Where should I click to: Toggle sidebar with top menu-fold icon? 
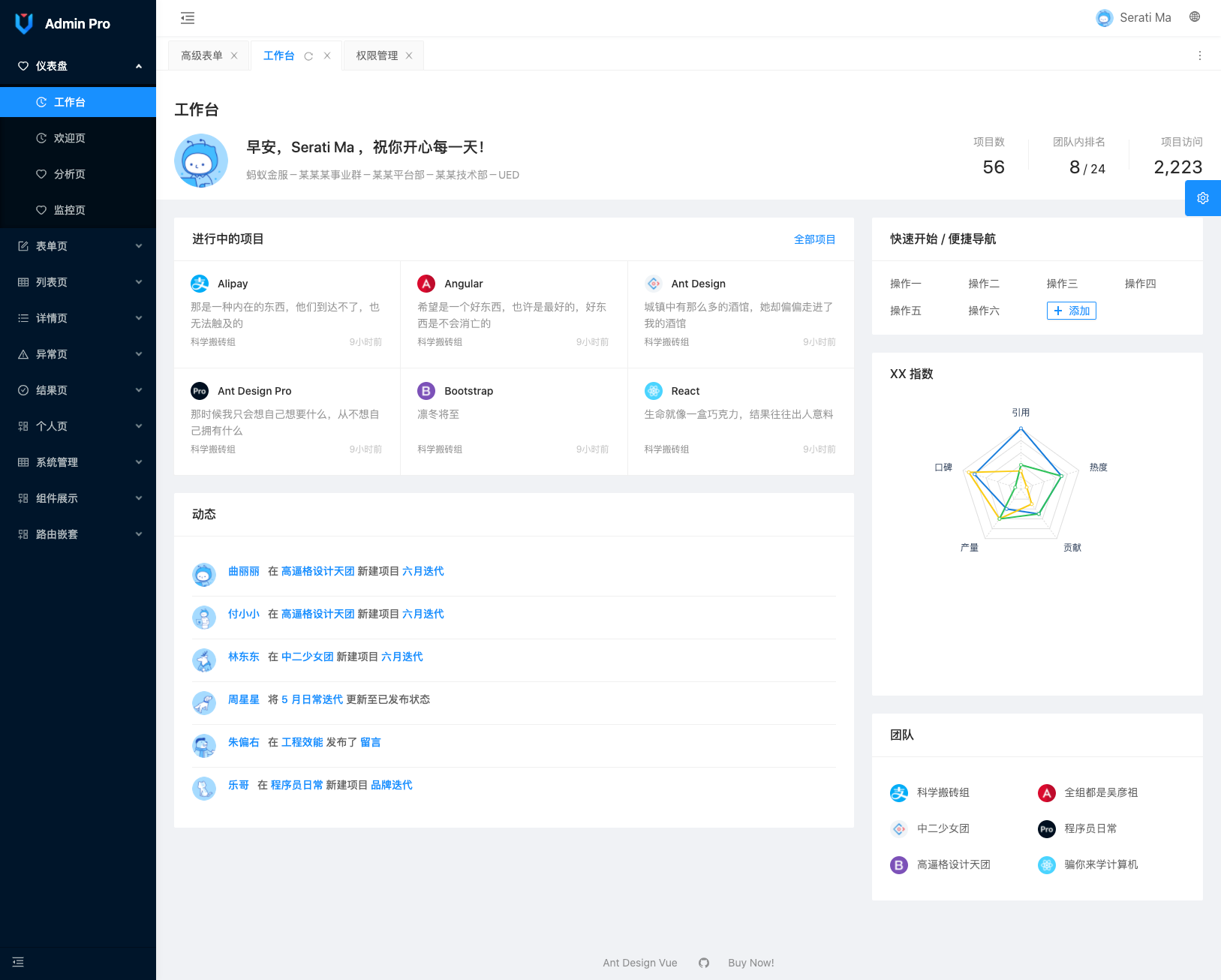coord(188,18)
